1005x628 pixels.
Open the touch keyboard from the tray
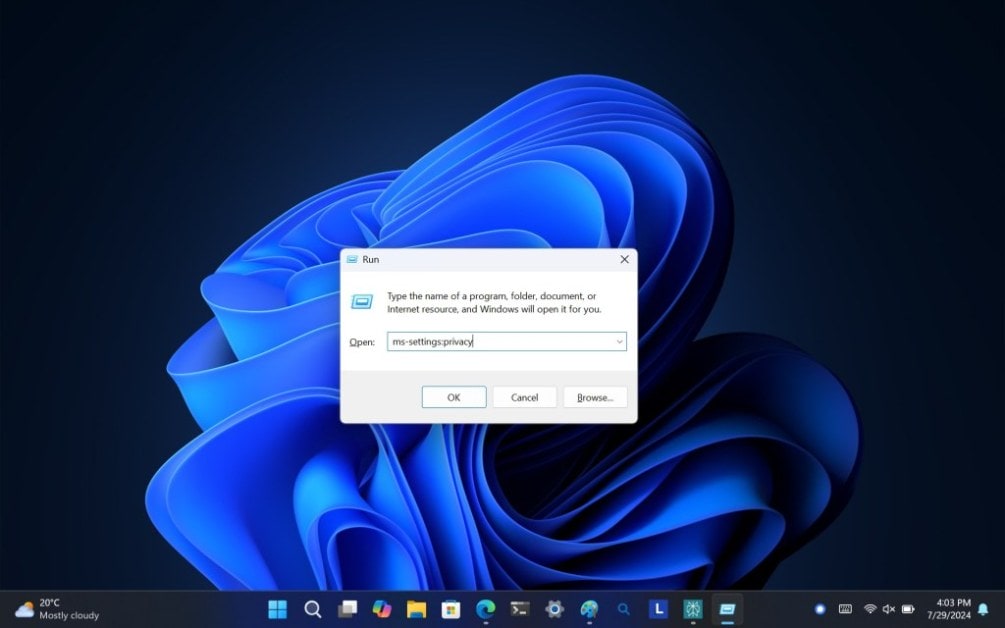point(847,609)
